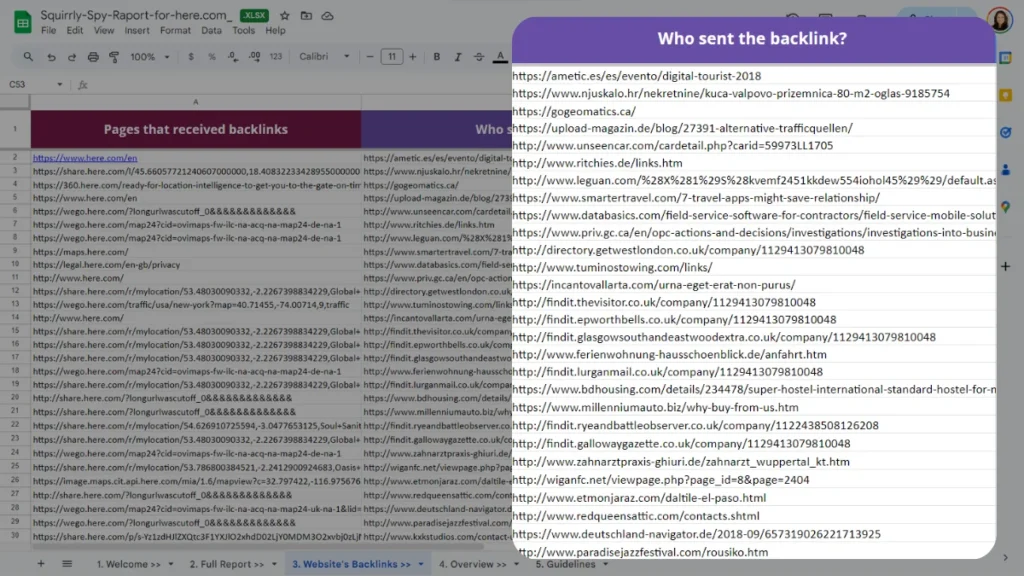Open Google Maps from side panel
The image size is (1024, 576).
[x=1006, y=206]
